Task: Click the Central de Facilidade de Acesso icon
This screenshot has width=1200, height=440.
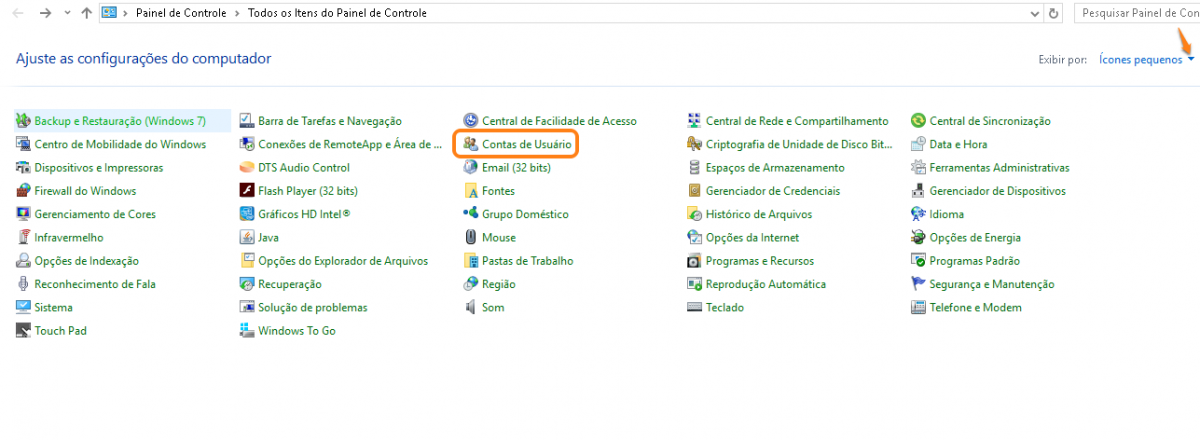Action: pyautogui.click(x=471, y=121)
